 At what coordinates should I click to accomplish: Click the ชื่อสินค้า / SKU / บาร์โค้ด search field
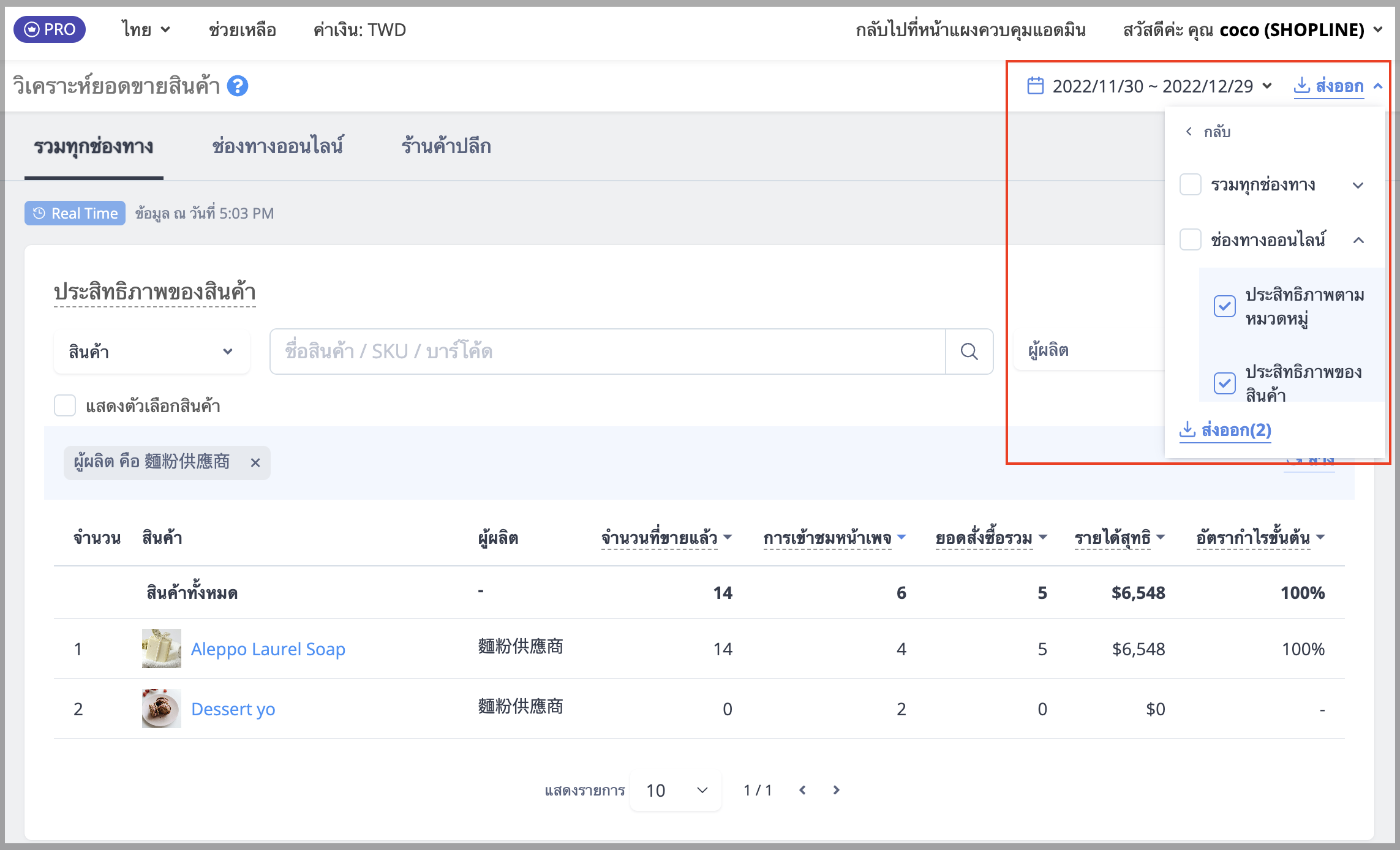[608, 352]
